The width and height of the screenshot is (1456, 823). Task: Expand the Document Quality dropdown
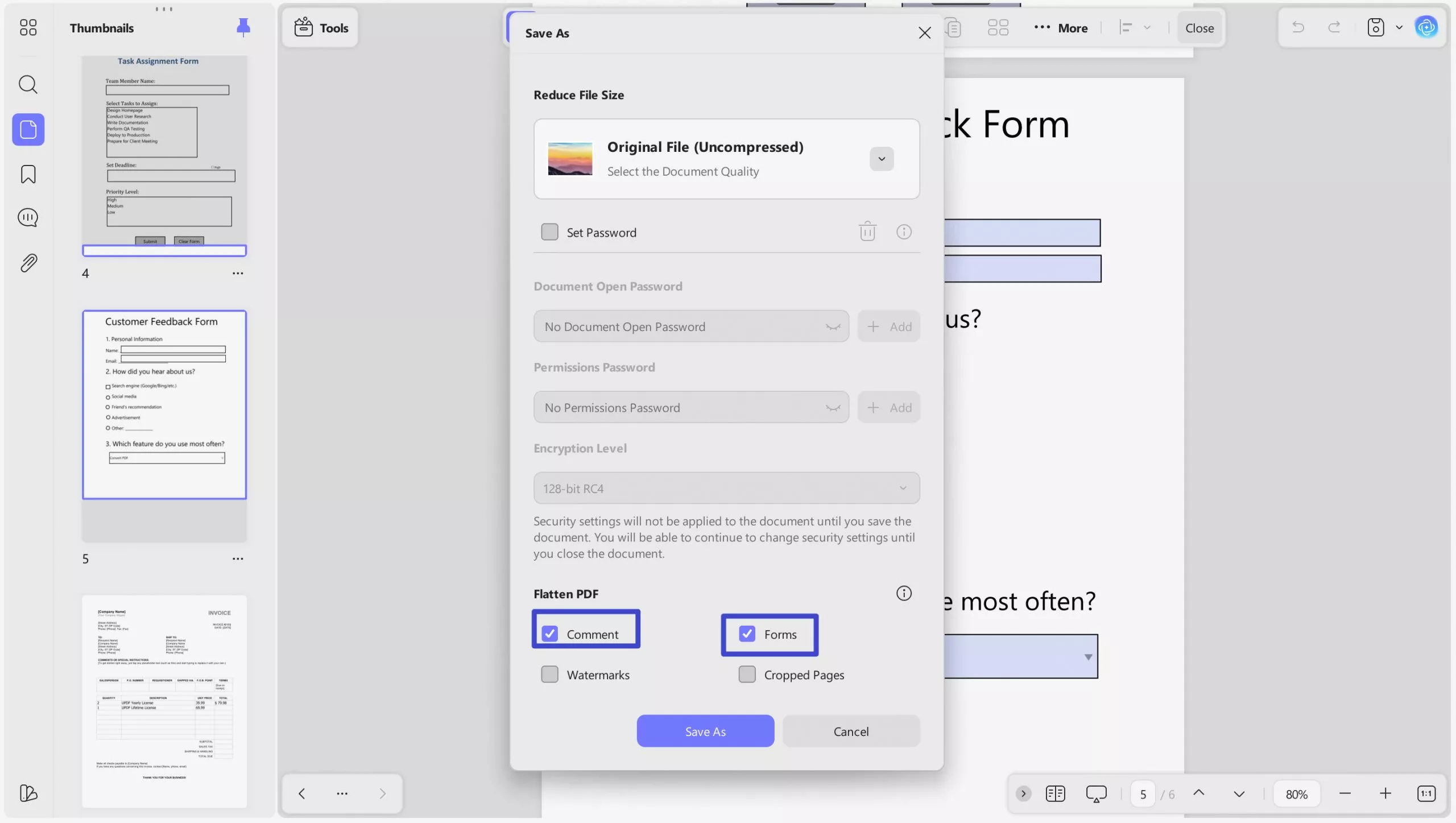pos(880,159)
